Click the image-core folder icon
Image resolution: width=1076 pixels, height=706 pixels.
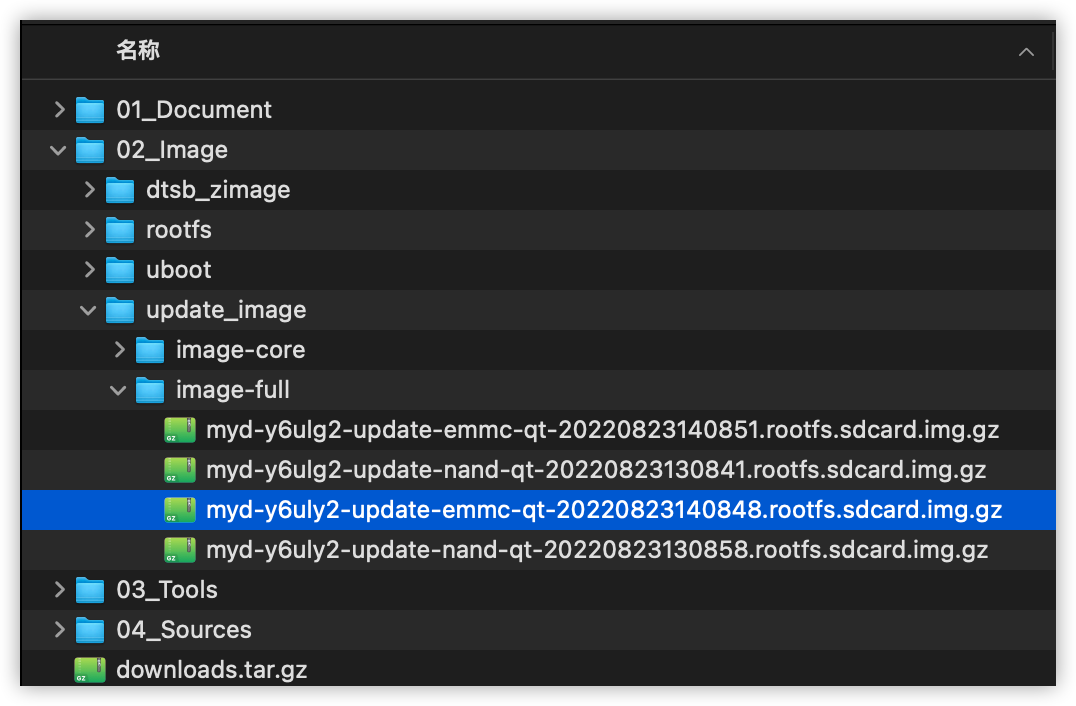[150, 350]
